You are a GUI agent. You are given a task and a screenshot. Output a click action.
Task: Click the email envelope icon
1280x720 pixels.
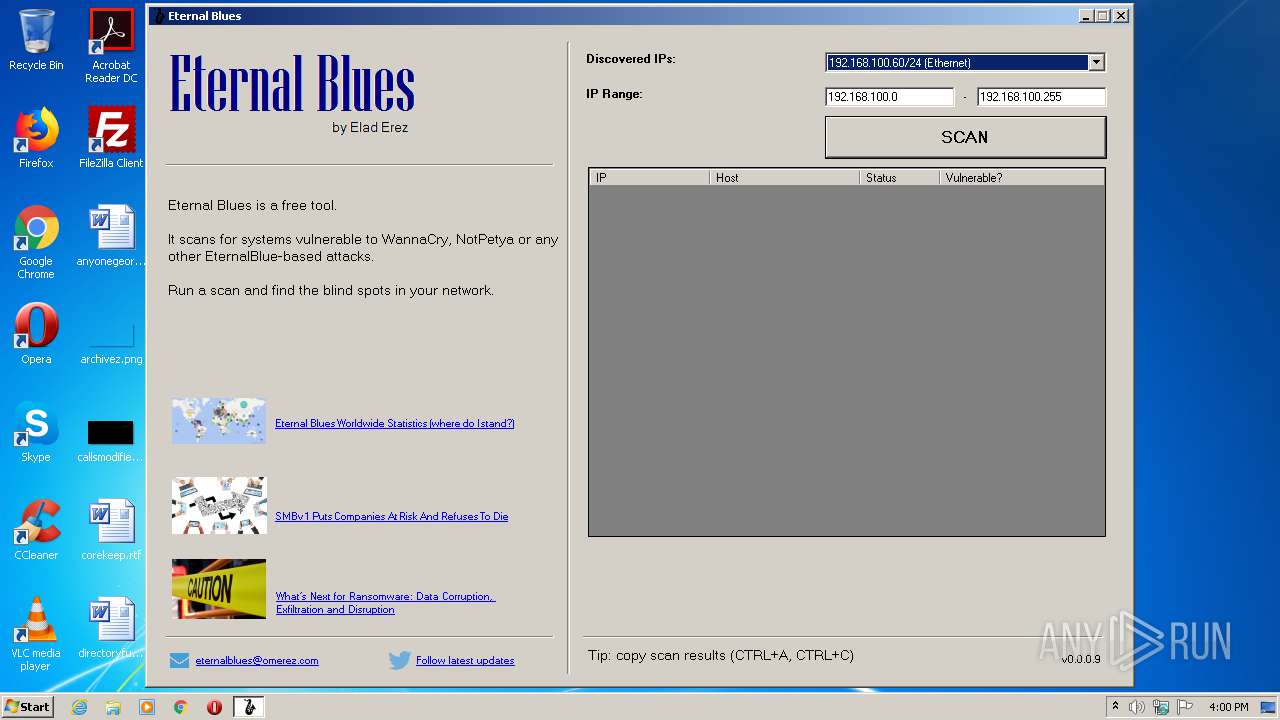[179, 660]
